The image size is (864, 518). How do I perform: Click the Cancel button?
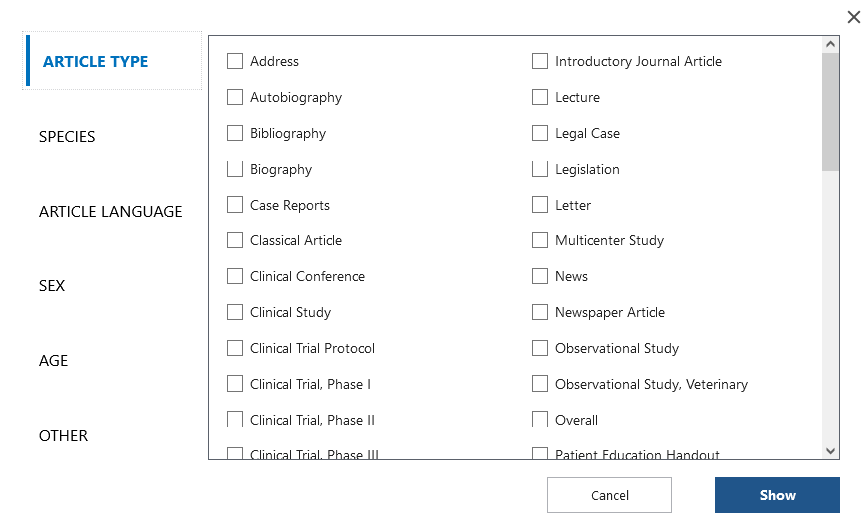pyautogui.click(x=609, y=495)
